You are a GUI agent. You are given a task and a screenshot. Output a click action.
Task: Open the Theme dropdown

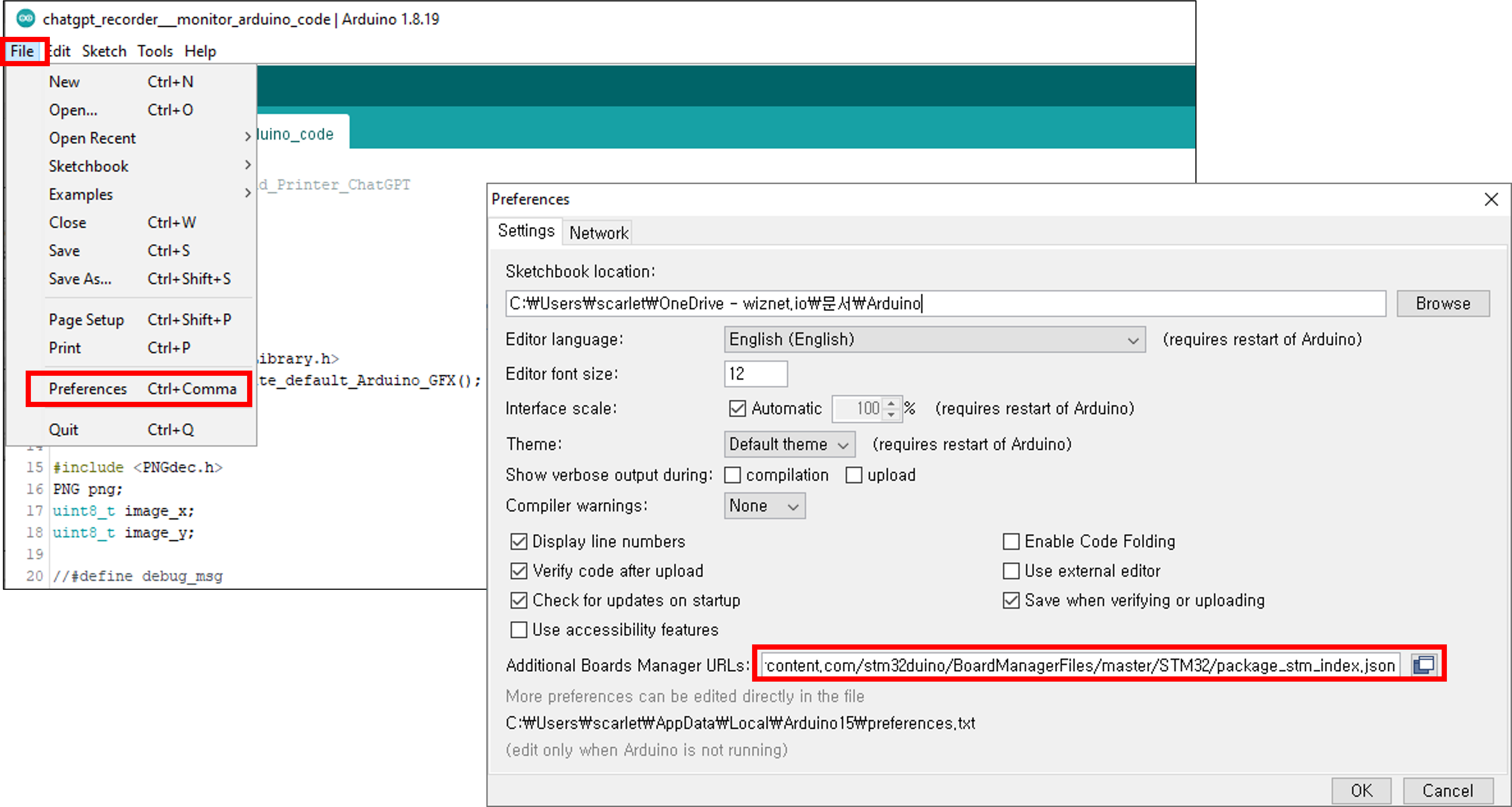[x=789, y=444]
